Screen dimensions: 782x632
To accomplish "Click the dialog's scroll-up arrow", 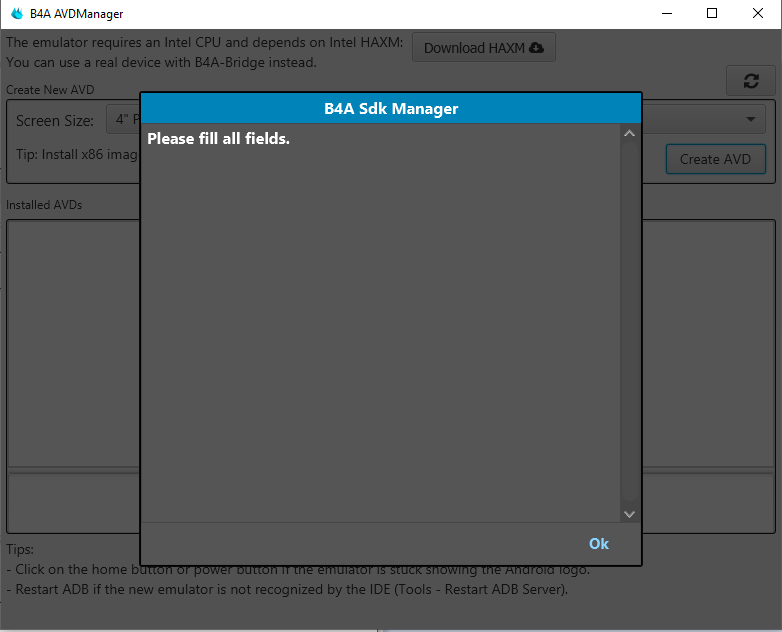I will (x=629, y=133).
